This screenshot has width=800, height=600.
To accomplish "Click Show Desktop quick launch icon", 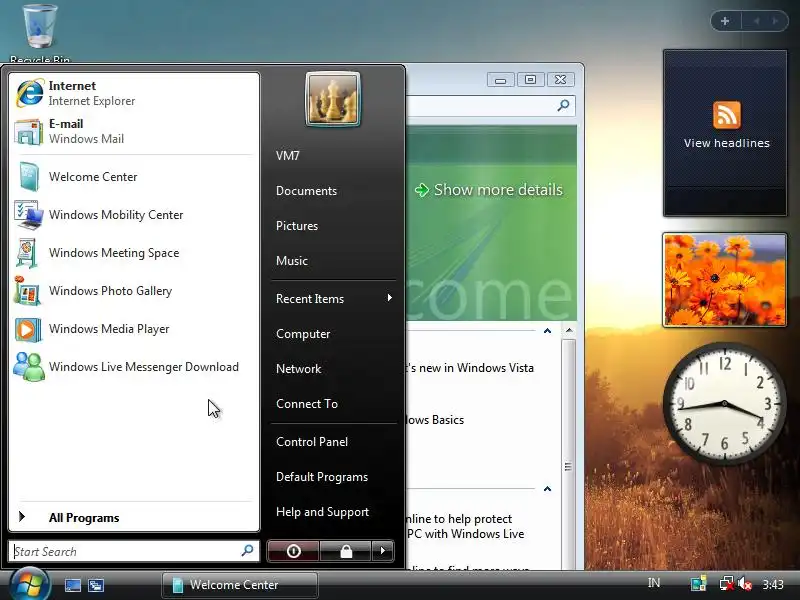I will (x=72, y=585).
